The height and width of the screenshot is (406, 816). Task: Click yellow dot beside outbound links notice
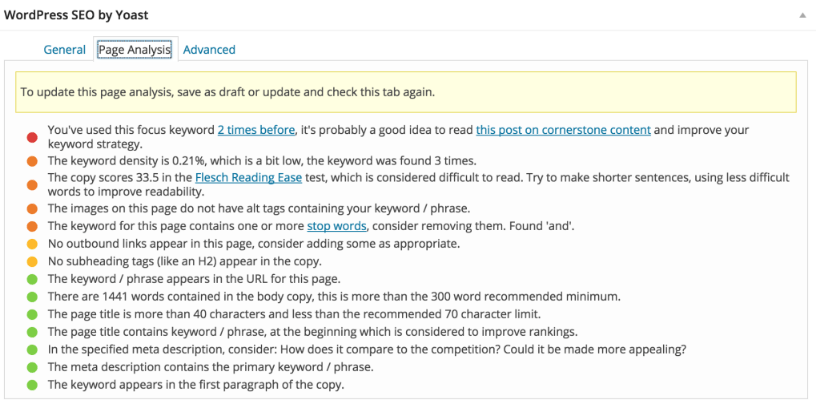(x=33, y=244)
